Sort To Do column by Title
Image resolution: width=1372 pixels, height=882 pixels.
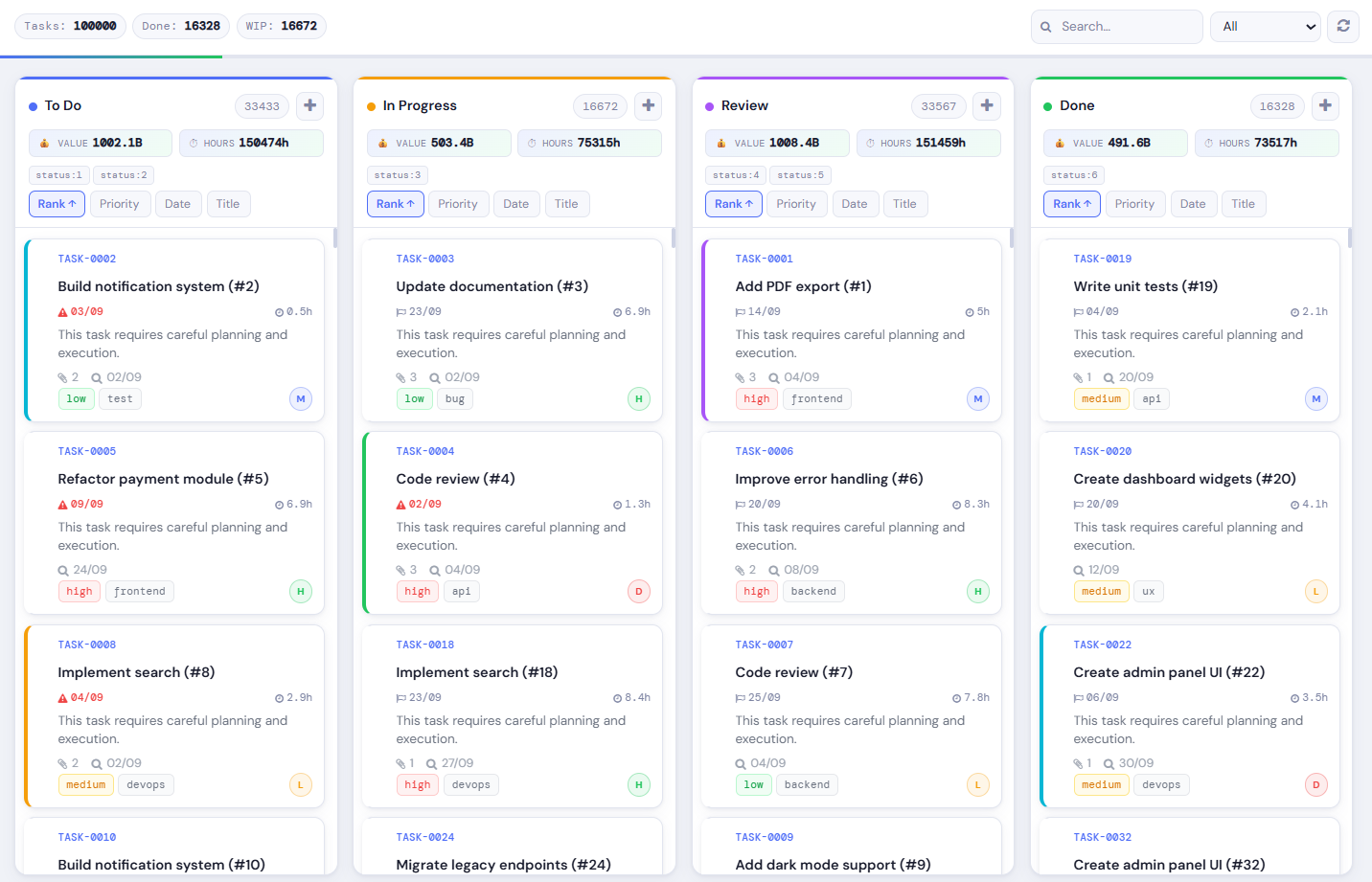click(x=228, y=204)
